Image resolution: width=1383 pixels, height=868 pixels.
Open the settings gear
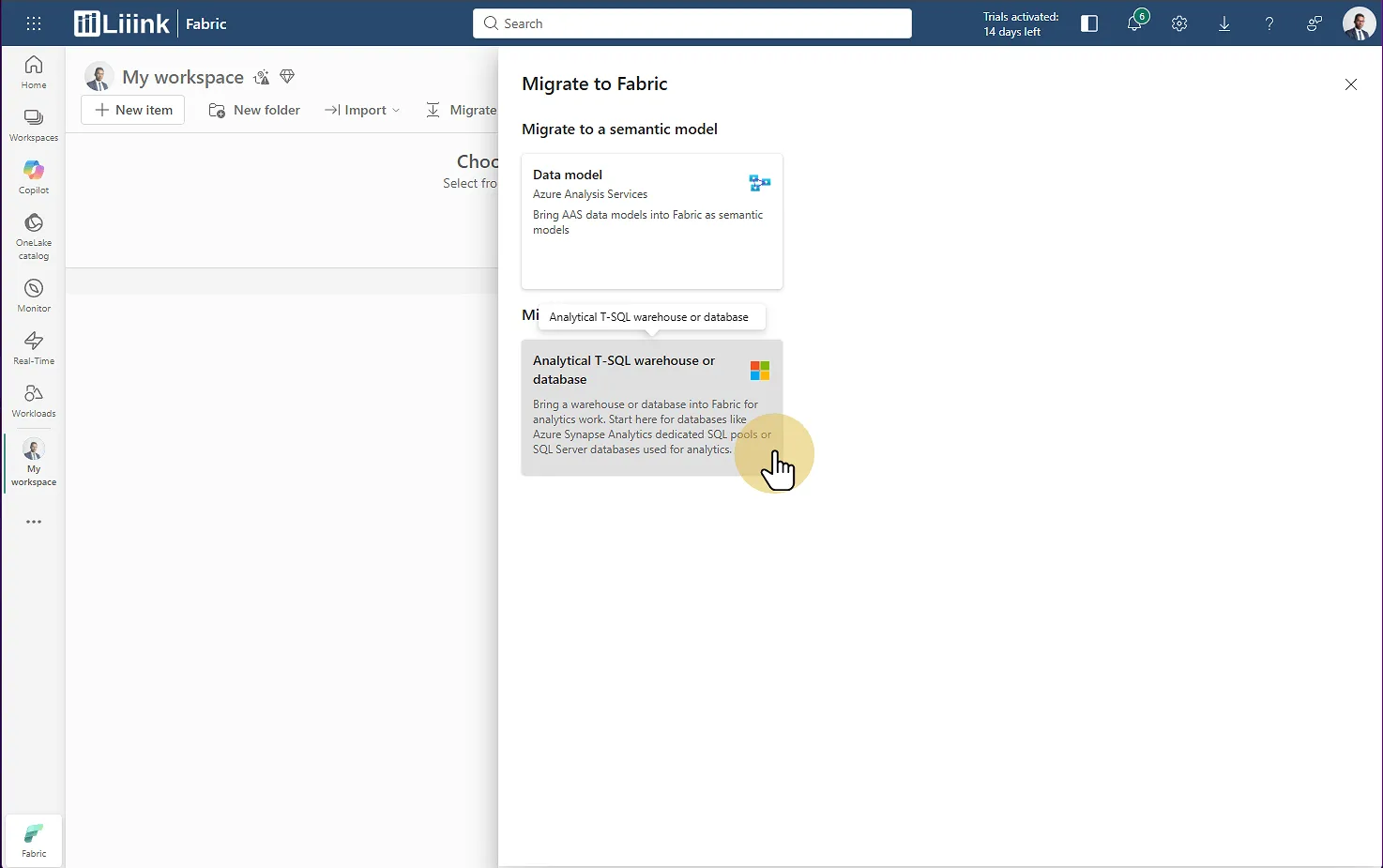click(x=1179, y=23)
